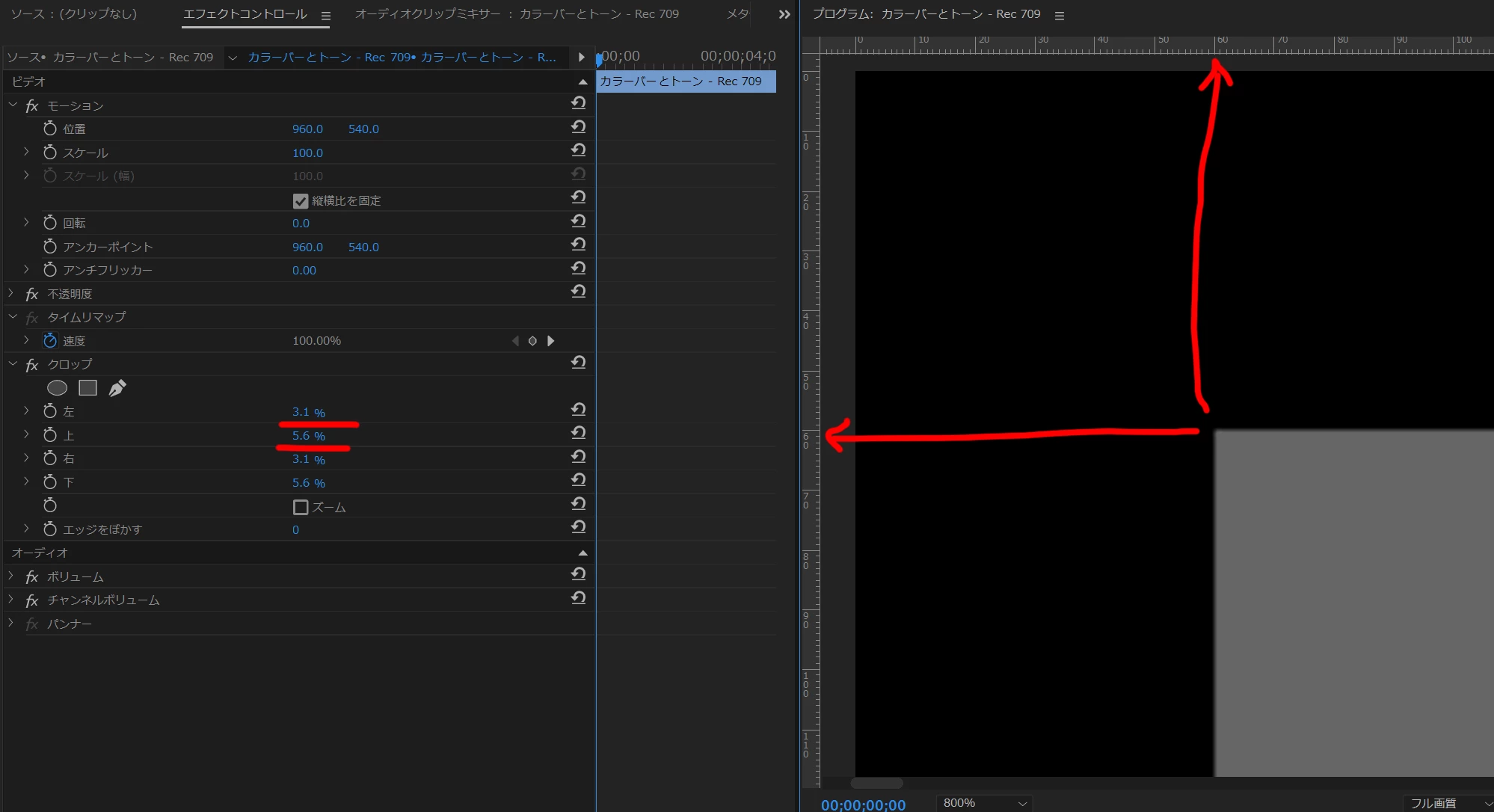Toggle the 不透明度 fx effect switch
1494x812 pixels.
pyautogui.click(x=32, y=295)
